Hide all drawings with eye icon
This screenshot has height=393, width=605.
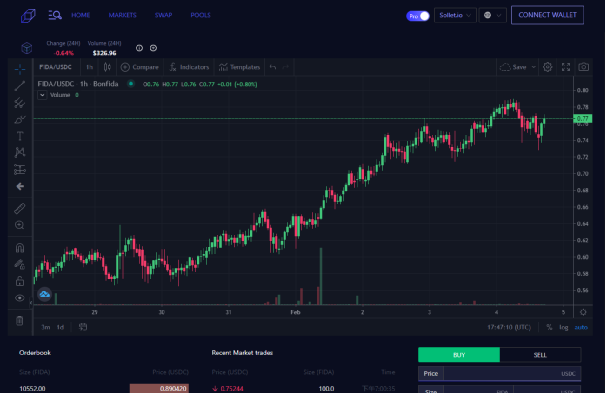point(20,298)
